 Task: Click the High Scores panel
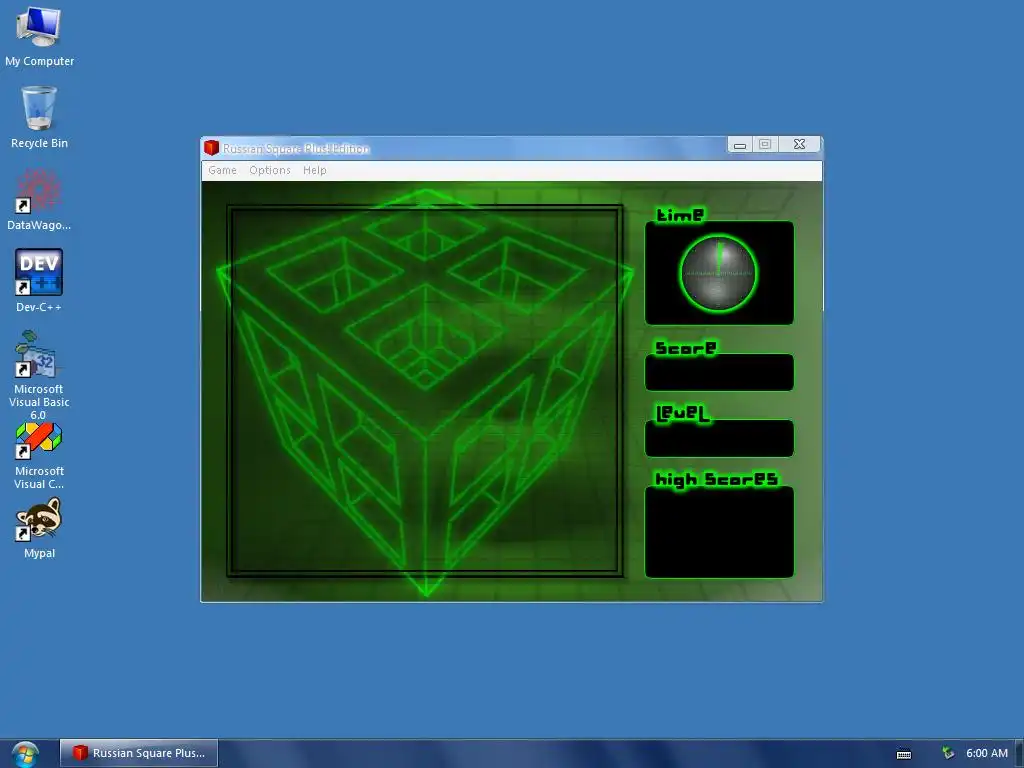click(x=719, y=532)
